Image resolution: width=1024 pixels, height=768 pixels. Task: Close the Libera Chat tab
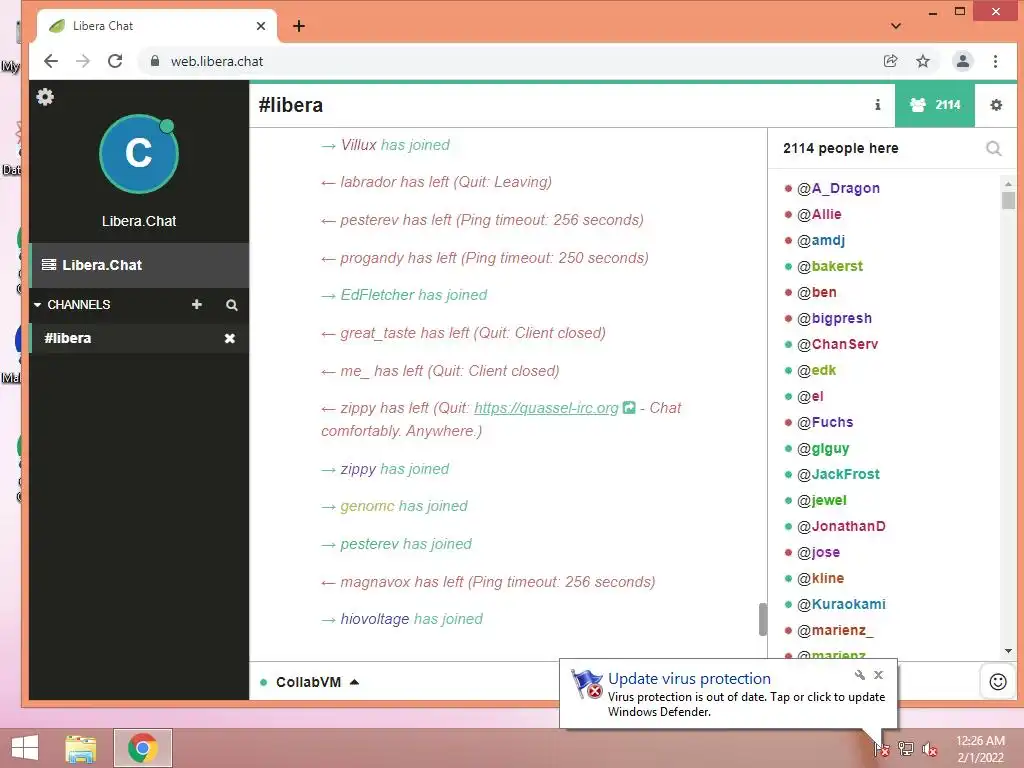pos(261,26)
